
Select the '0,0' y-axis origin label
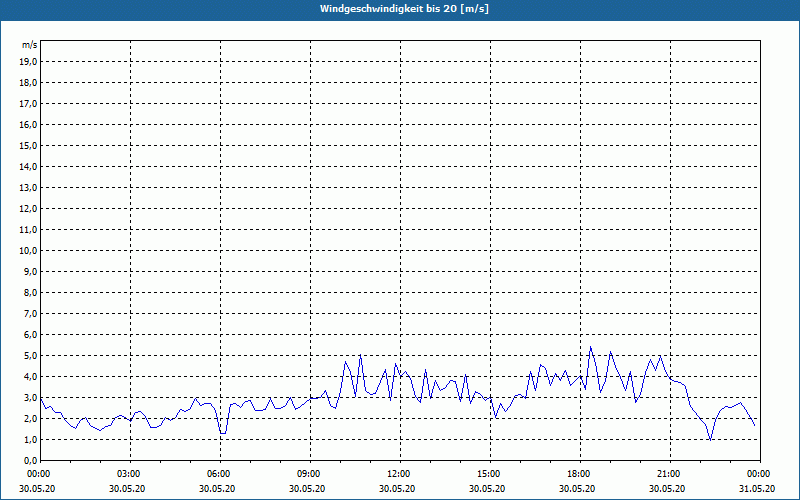tap(31, 461)
